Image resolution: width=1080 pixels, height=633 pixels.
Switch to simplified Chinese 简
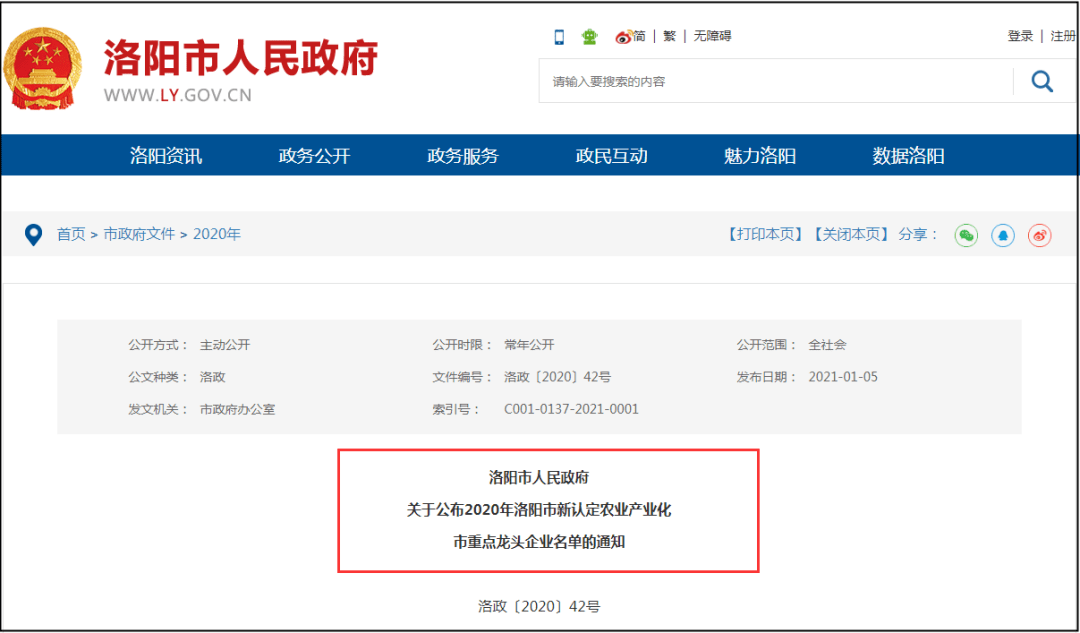point(639,37)
